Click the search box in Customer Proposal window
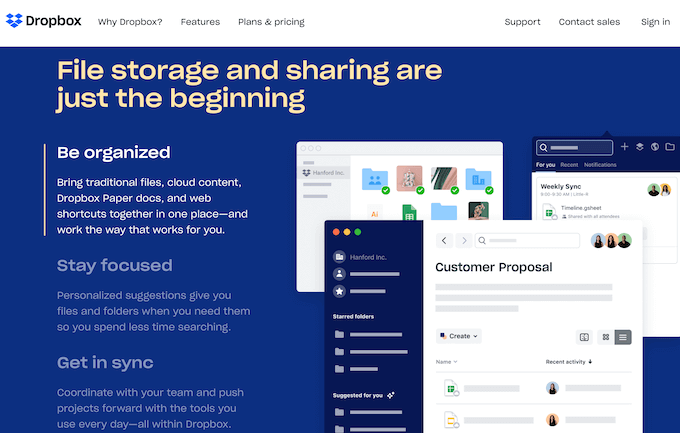 tap(527, 240)
